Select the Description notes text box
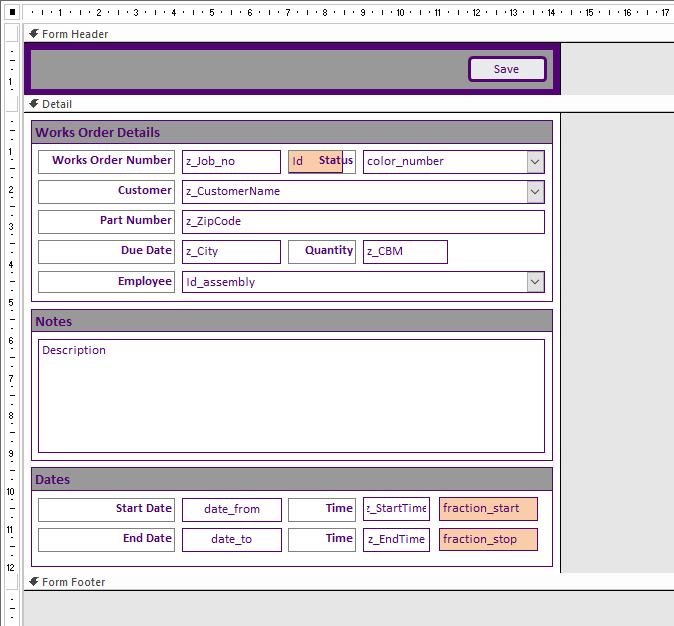 click(x=291, y=396)
